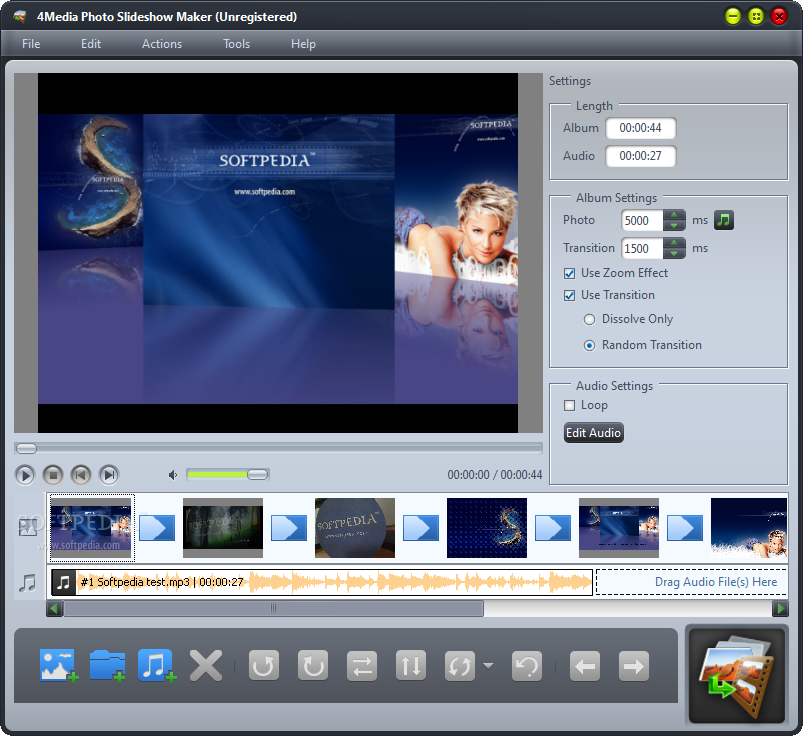Stop the slideshow preview
The image size is (803, 736).
[53, 475]
